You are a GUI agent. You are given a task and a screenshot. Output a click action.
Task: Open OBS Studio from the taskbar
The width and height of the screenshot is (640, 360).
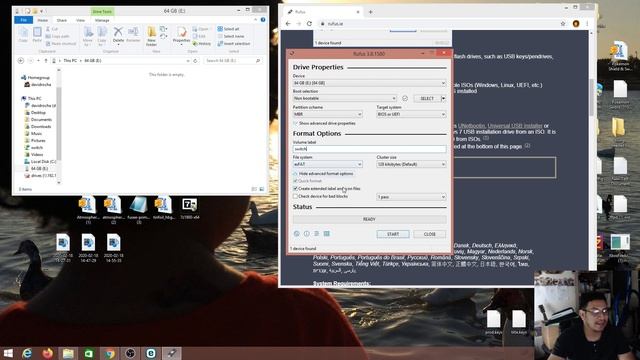click(130, 353)
